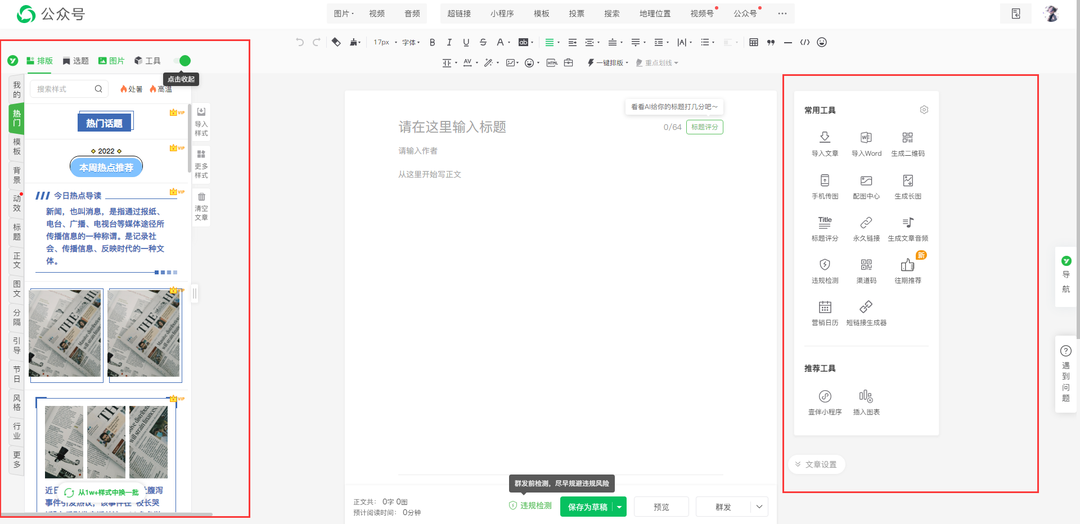Insert a horizontal divider line

pyautogui.click(x=788, y=42)
